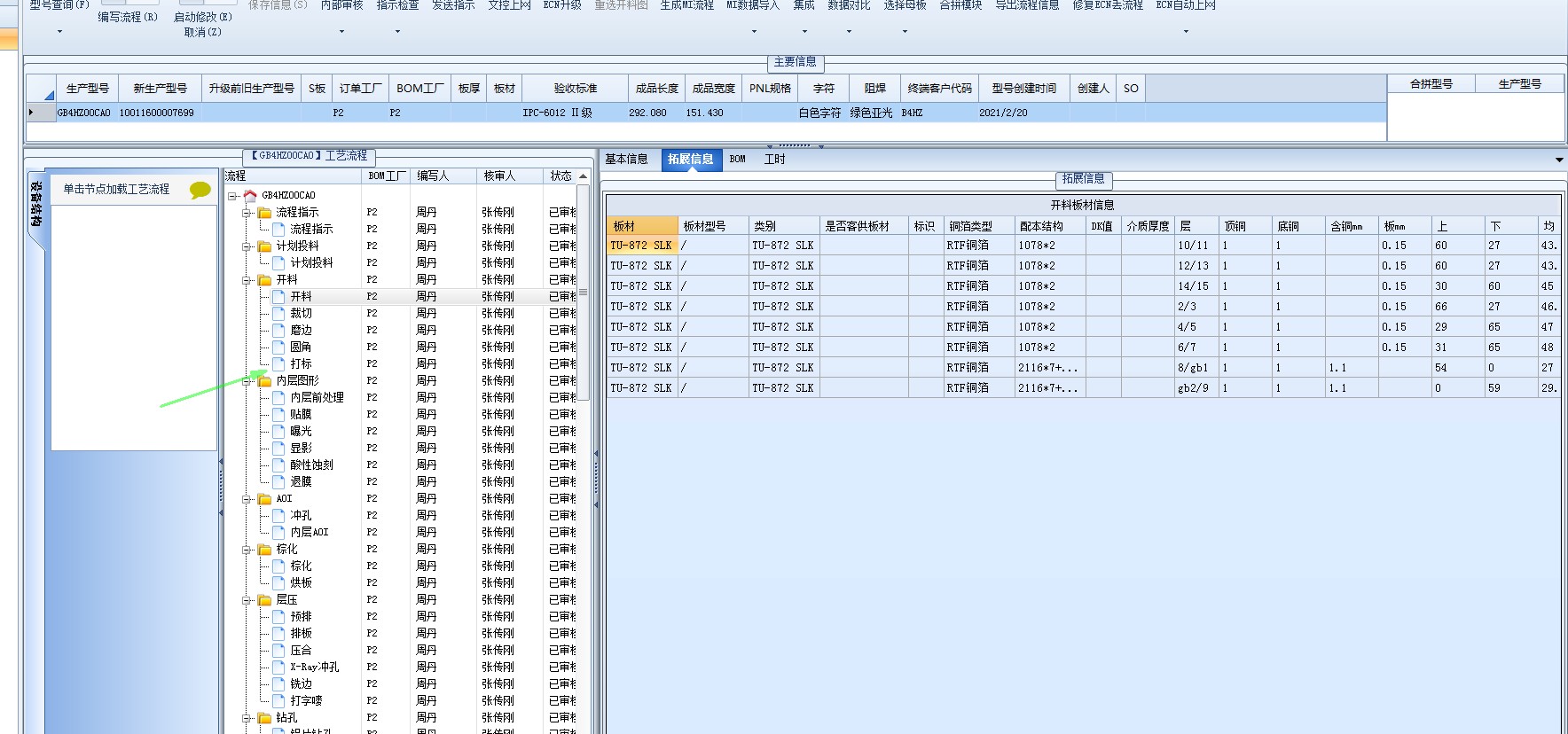Click the document icon beside 显影
This screenshot has height=734, width=1568.
[278, 448]
